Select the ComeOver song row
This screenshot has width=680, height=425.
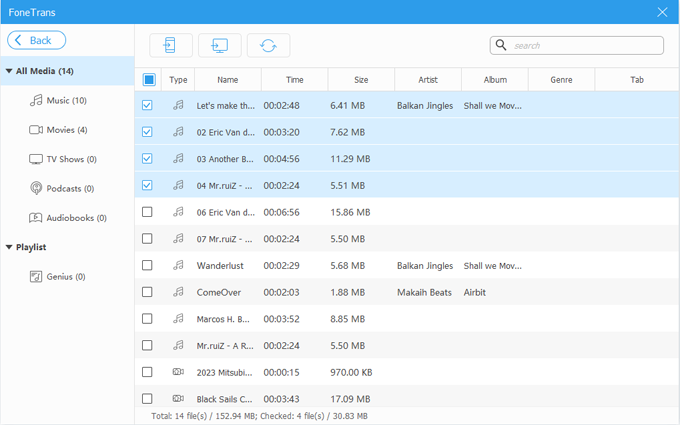300,292
